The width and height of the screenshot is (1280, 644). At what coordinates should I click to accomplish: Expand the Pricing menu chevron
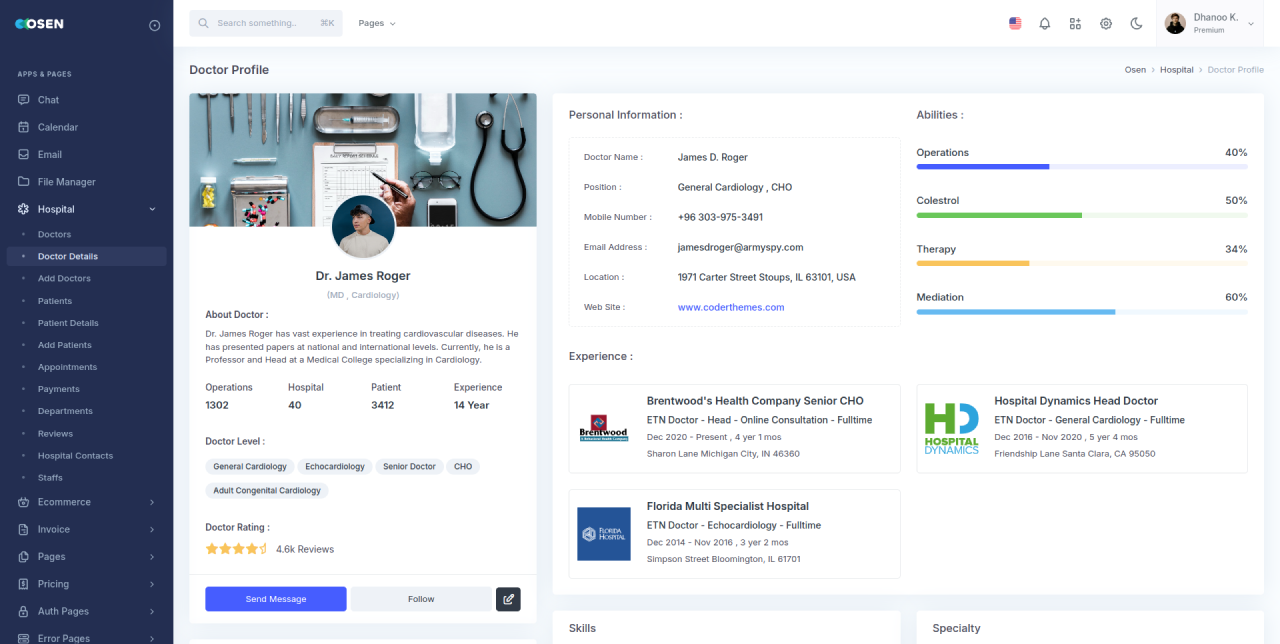(152, 584)
